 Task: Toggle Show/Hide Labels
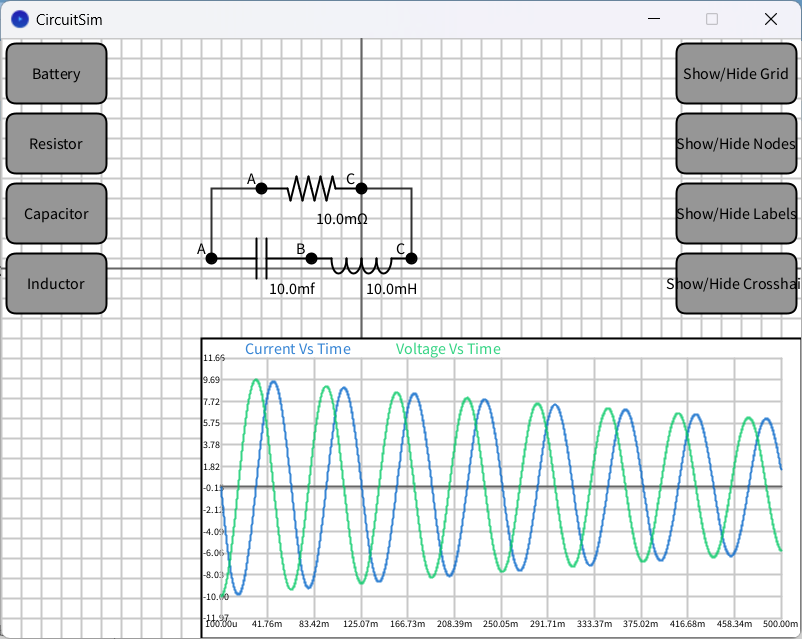pos(736,214)
